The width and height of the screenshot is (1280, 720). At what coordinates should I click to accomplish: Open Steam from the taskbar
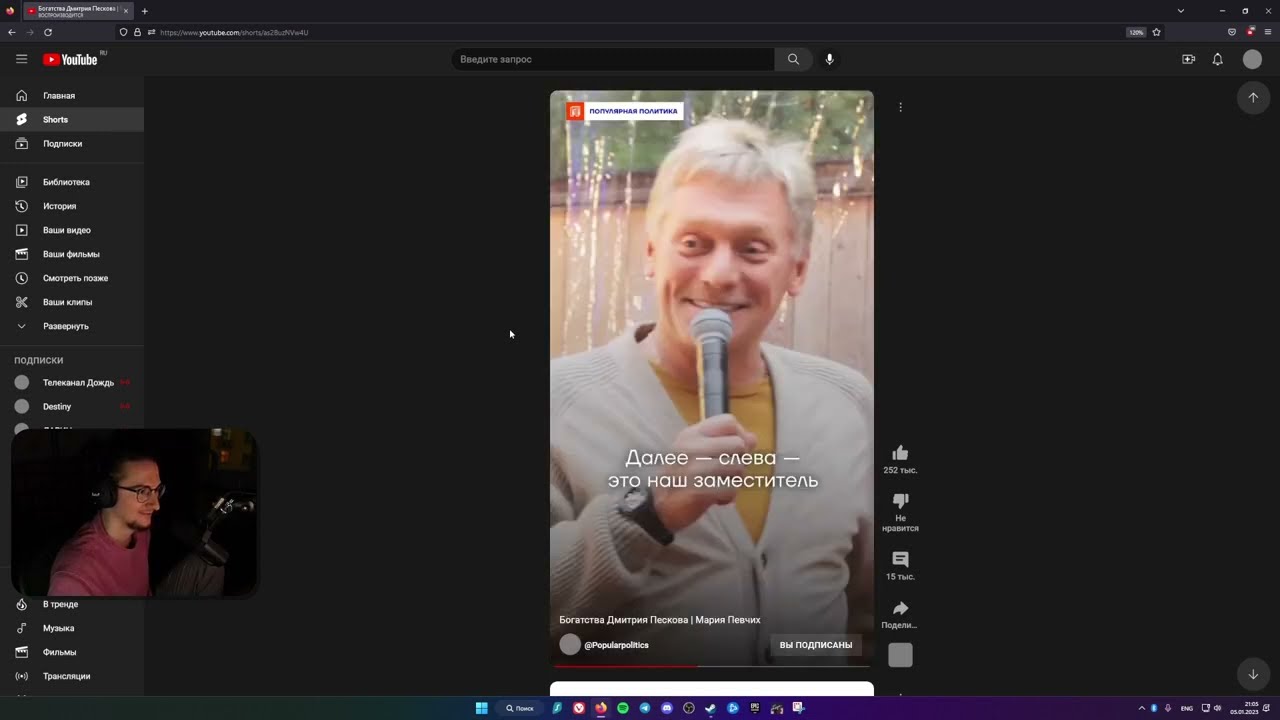pos(711,708)
